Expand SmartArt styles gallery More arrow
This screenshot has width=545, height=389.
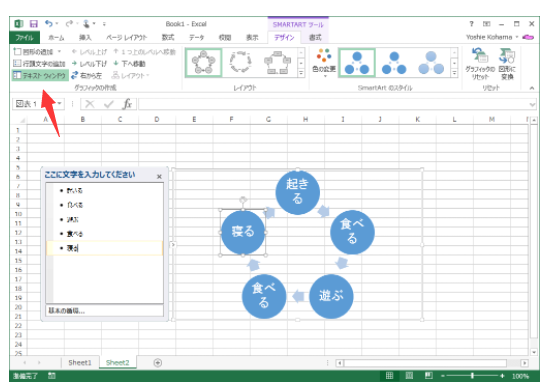[454, 73]
